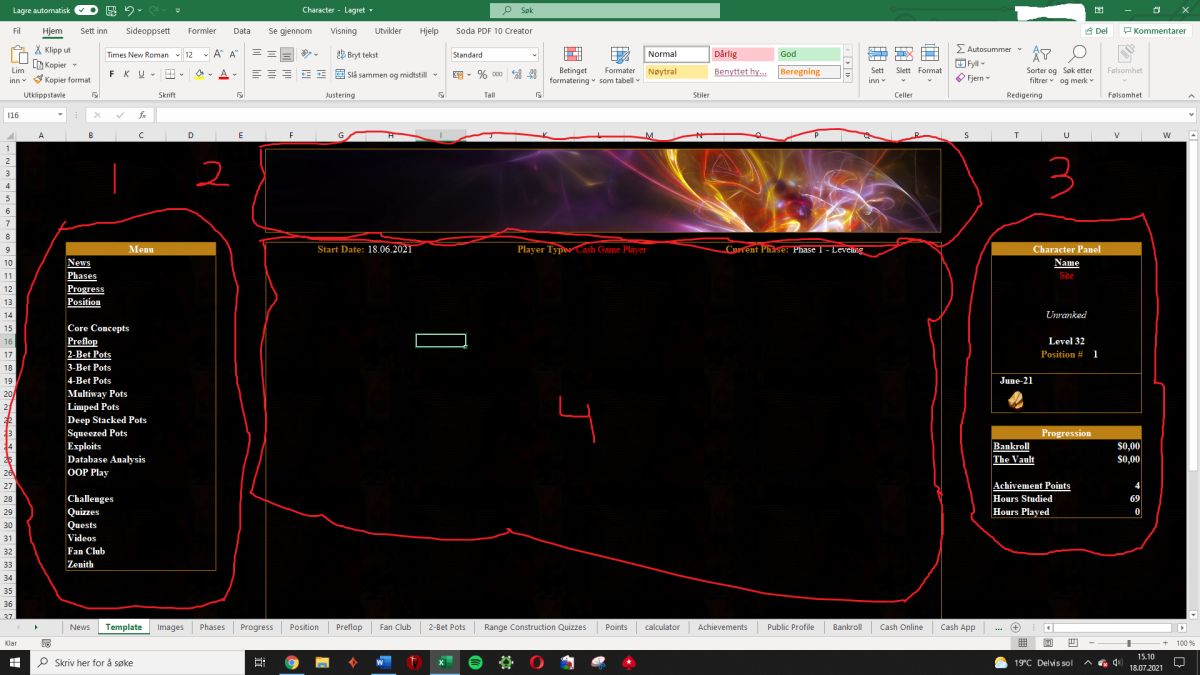Open the Fil menu

(17, 31)
